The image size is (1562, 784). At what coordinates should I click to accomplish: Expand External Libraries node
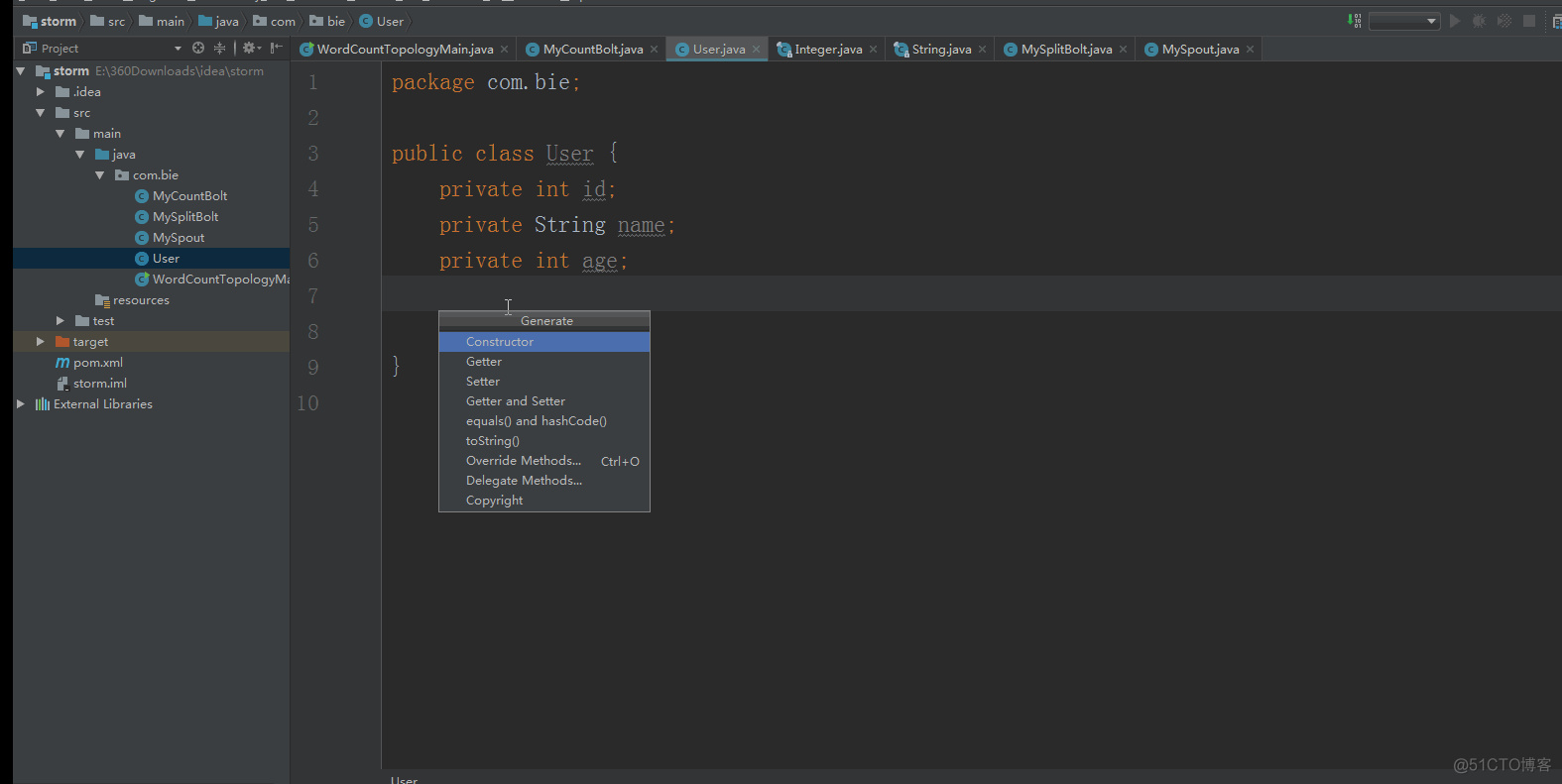pyautogui.click(x=21, y=404)
